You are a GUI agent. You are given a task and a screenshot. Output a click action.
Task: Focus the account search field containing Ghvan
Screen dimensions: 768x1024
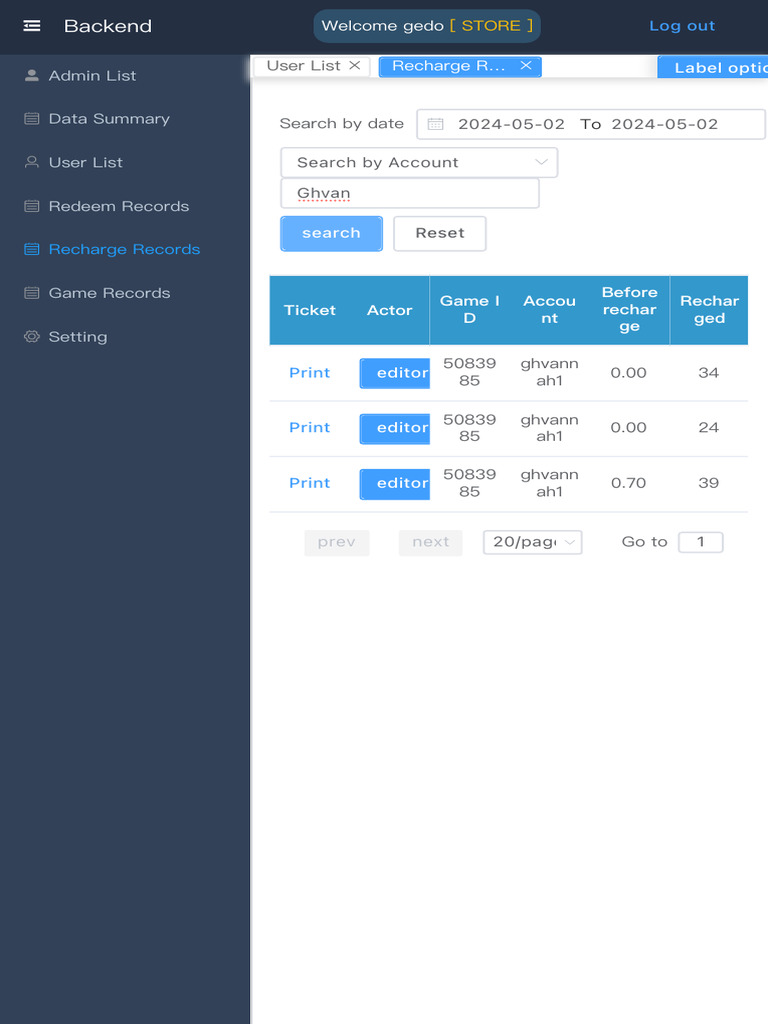[409, 193]
